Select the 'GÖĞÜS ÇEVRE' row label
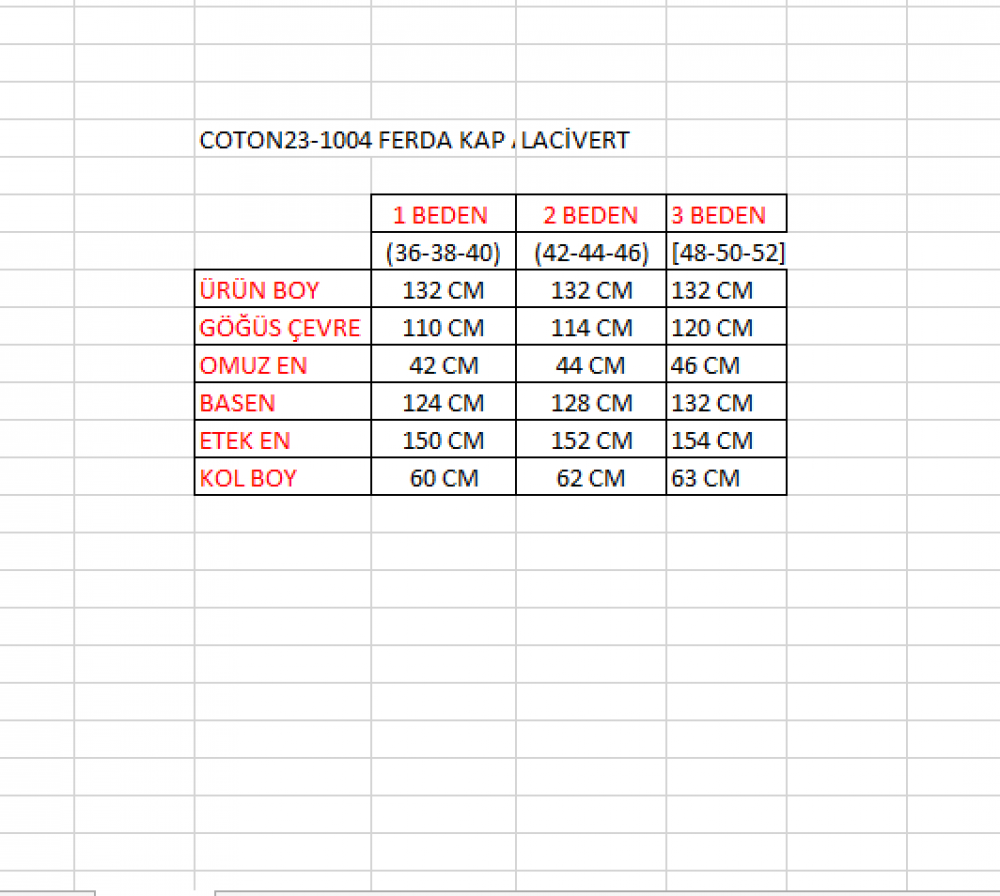Viewport: 1000px width, 896px height. pyautogui.click(x=283, y=327)
